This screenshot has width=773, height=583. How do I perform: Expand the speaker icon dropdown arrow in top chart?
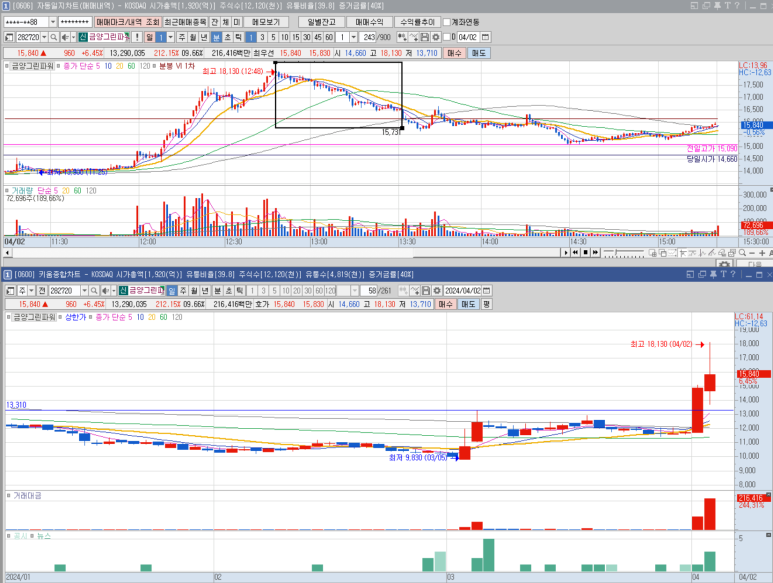[73, 37]
